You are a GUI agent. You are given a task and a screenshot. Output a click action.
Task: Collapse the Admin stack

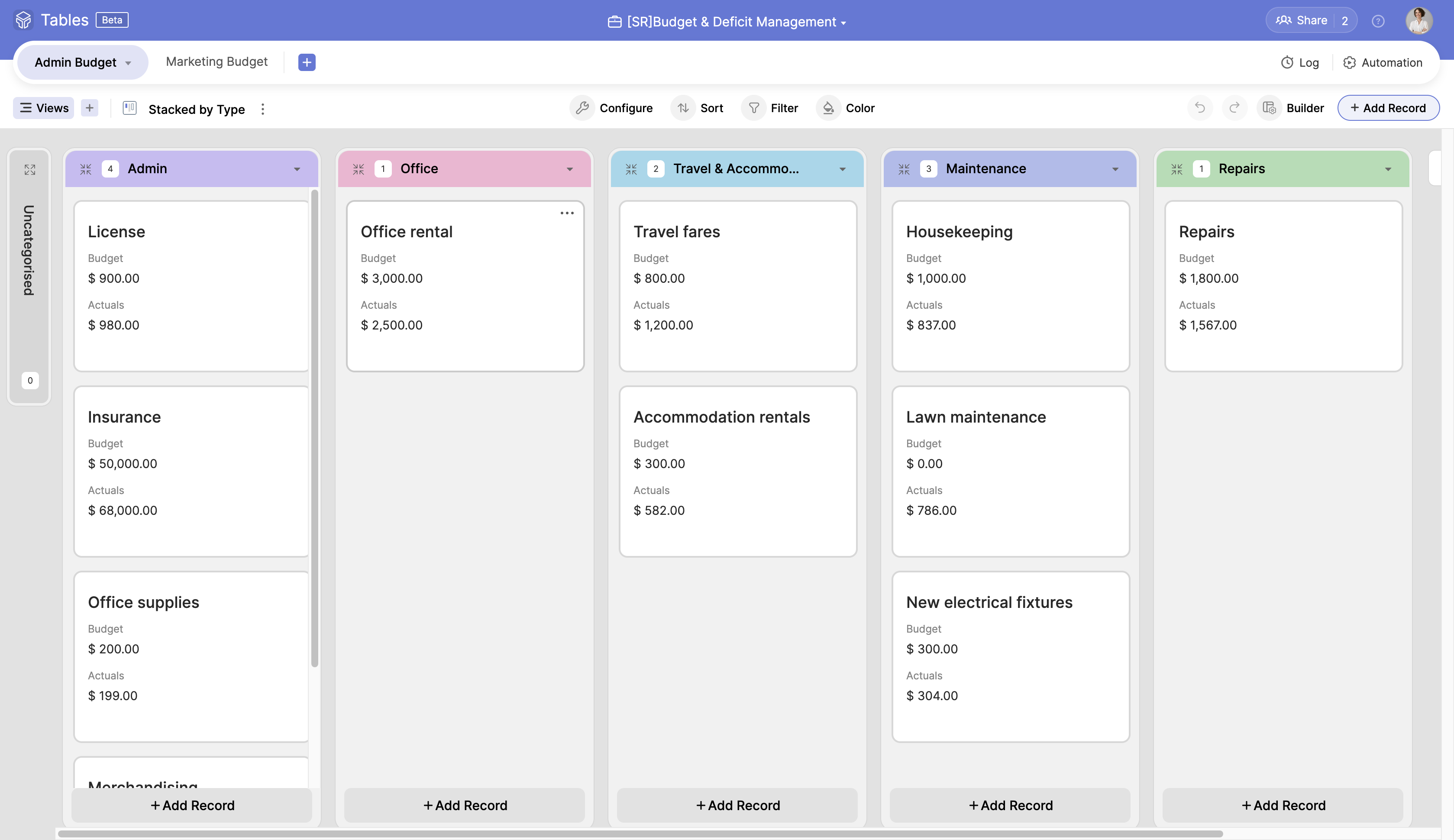click(86, 169)
